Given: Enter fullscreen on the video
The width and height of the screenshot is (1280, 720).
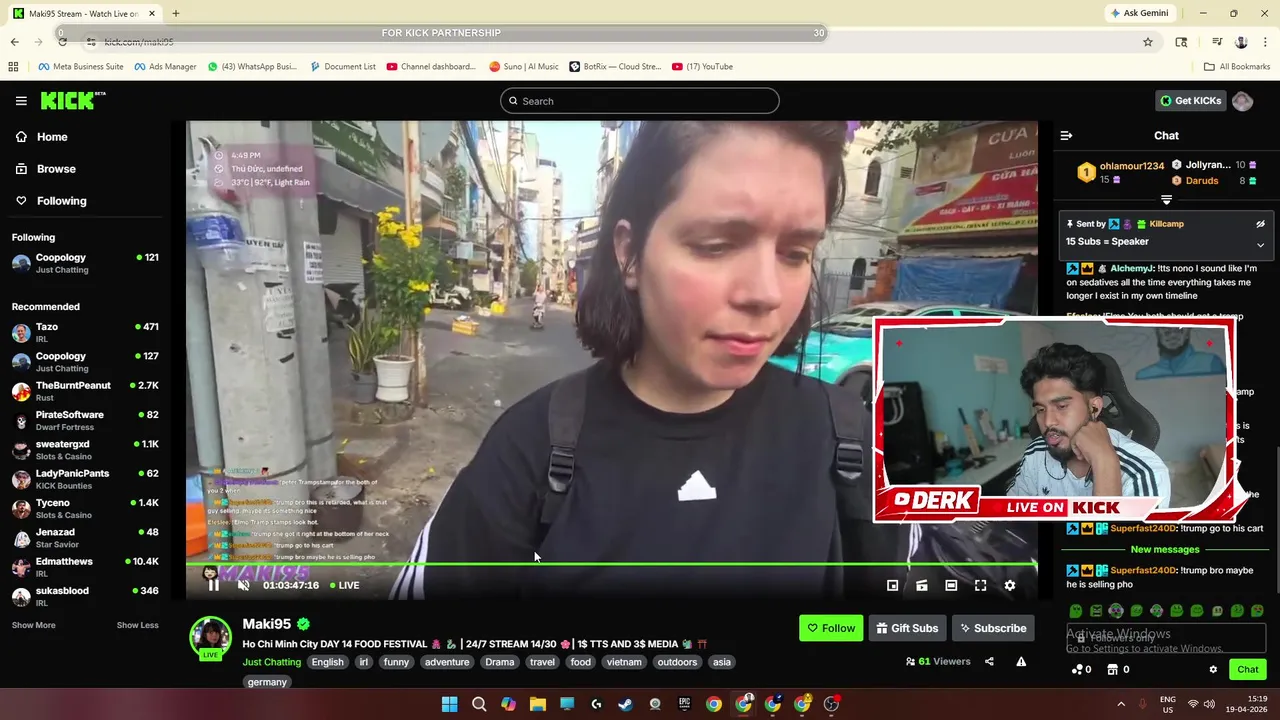Looking at the screenshot, I should click(x=980, y=585).
